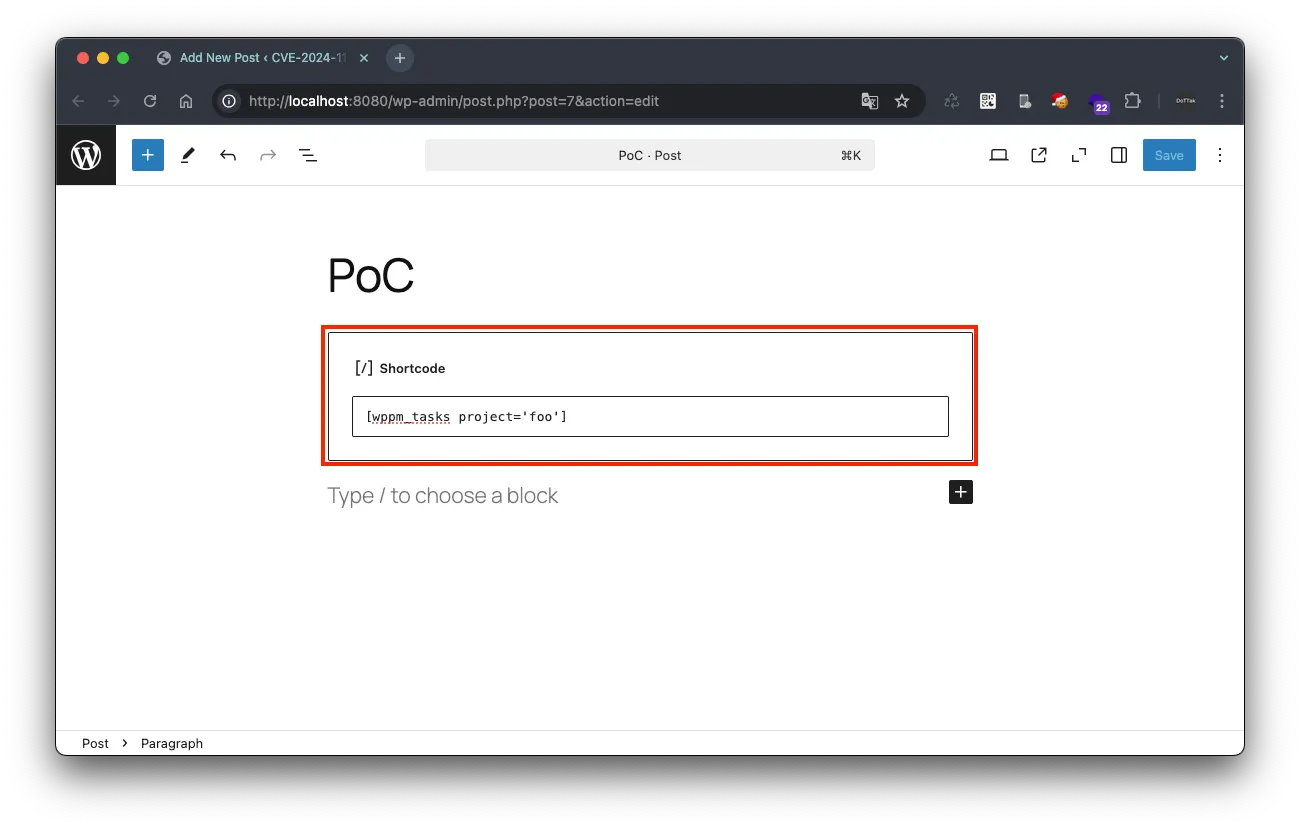This screenshot has height=829, width=1300.
Task: View the post in a new tab
Action: (x=1039, y=155)
